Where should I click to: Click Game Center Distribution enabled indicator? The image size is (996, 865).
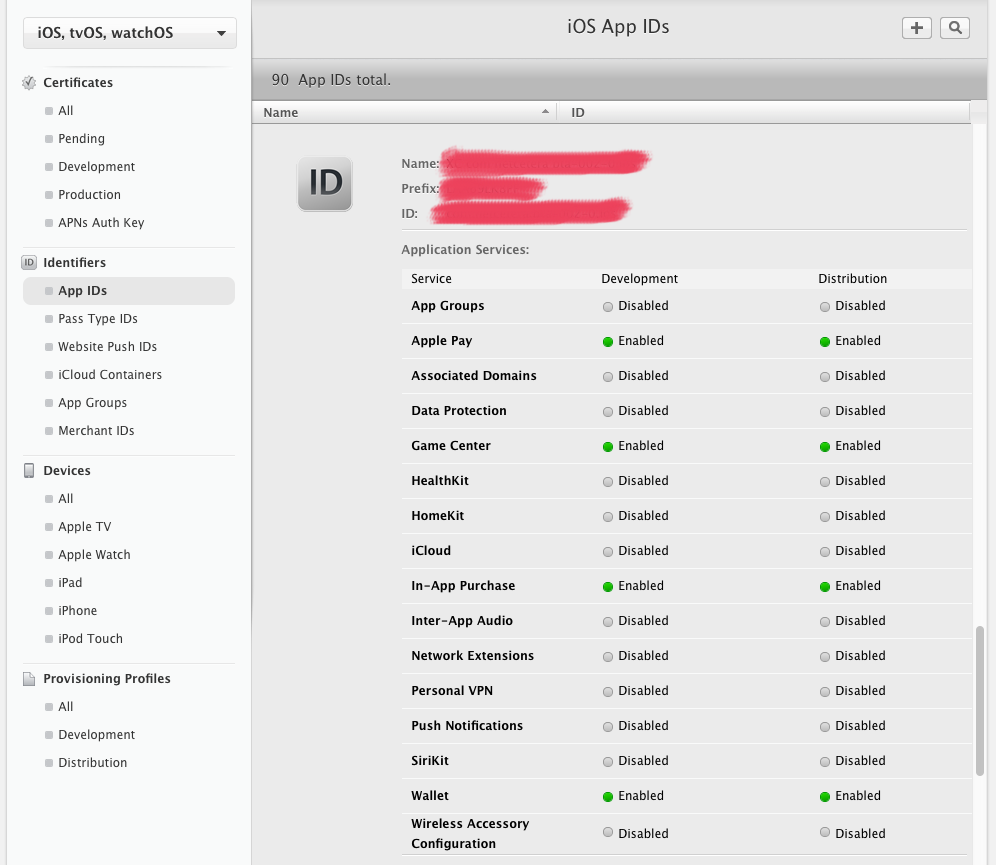click(825, 446)
